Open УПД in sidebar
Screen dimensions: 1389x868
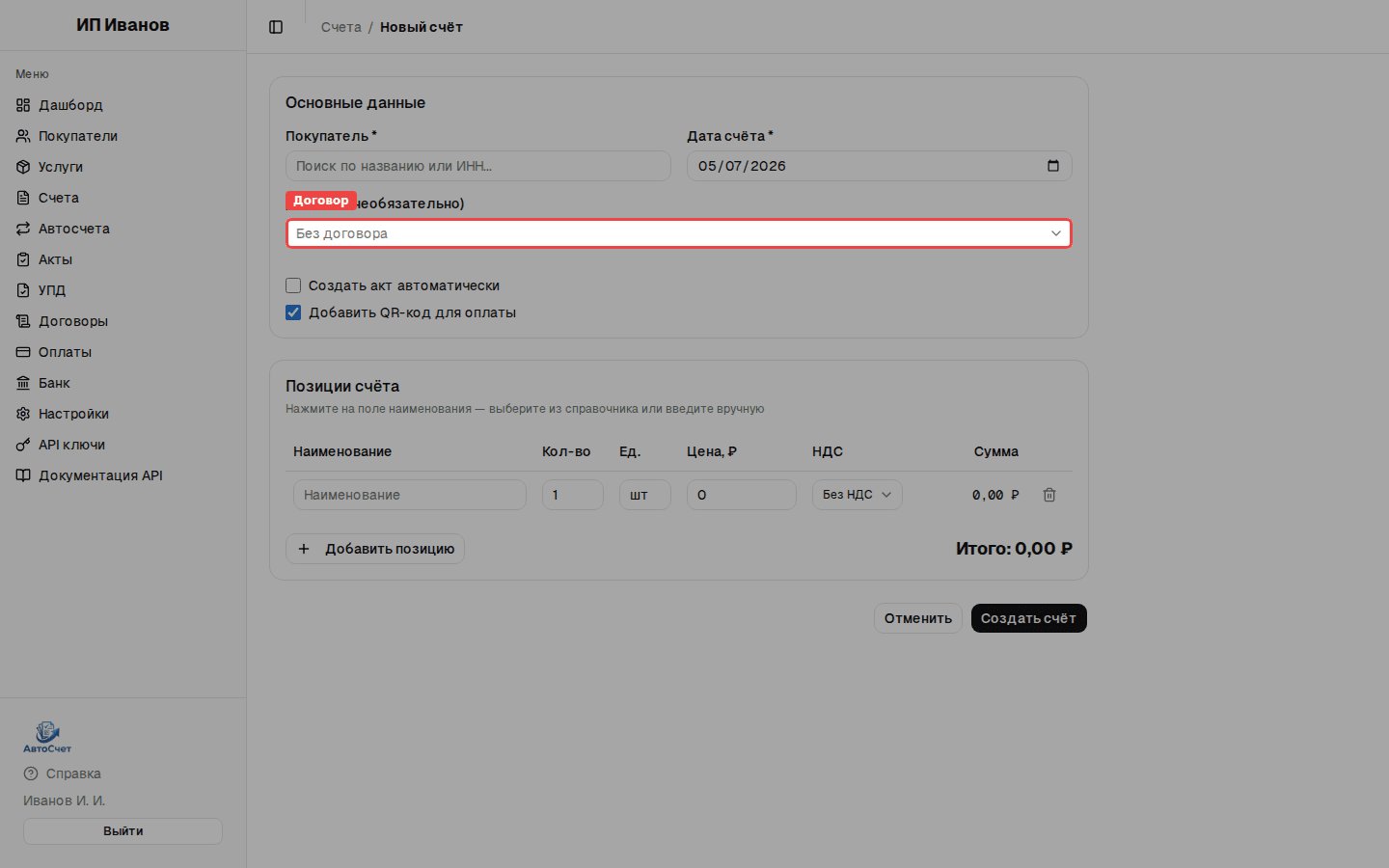[x=123, y=290]
